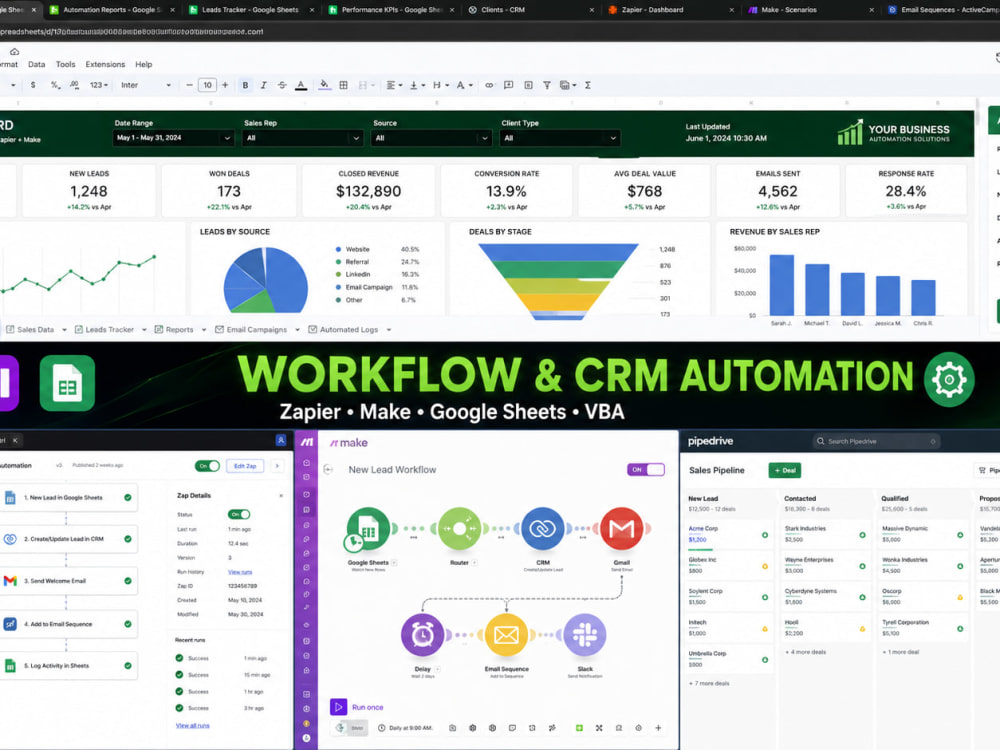The image size is (1000, 750).
Task: Open the Sales Rep filter dropdown
Action: point(302,138)
